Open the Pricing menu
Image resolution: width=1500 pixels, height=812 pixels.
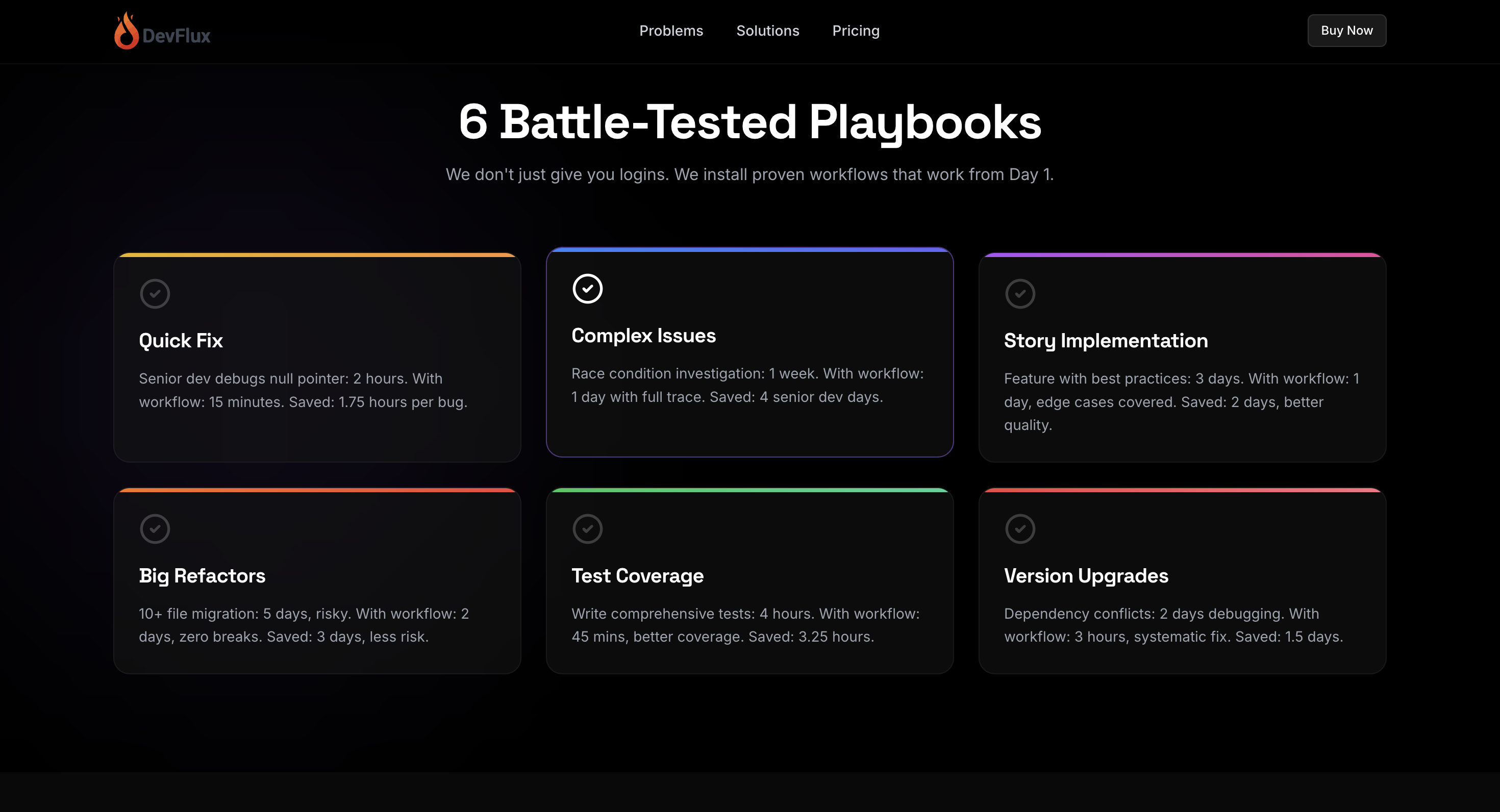(x=856, y=30)
